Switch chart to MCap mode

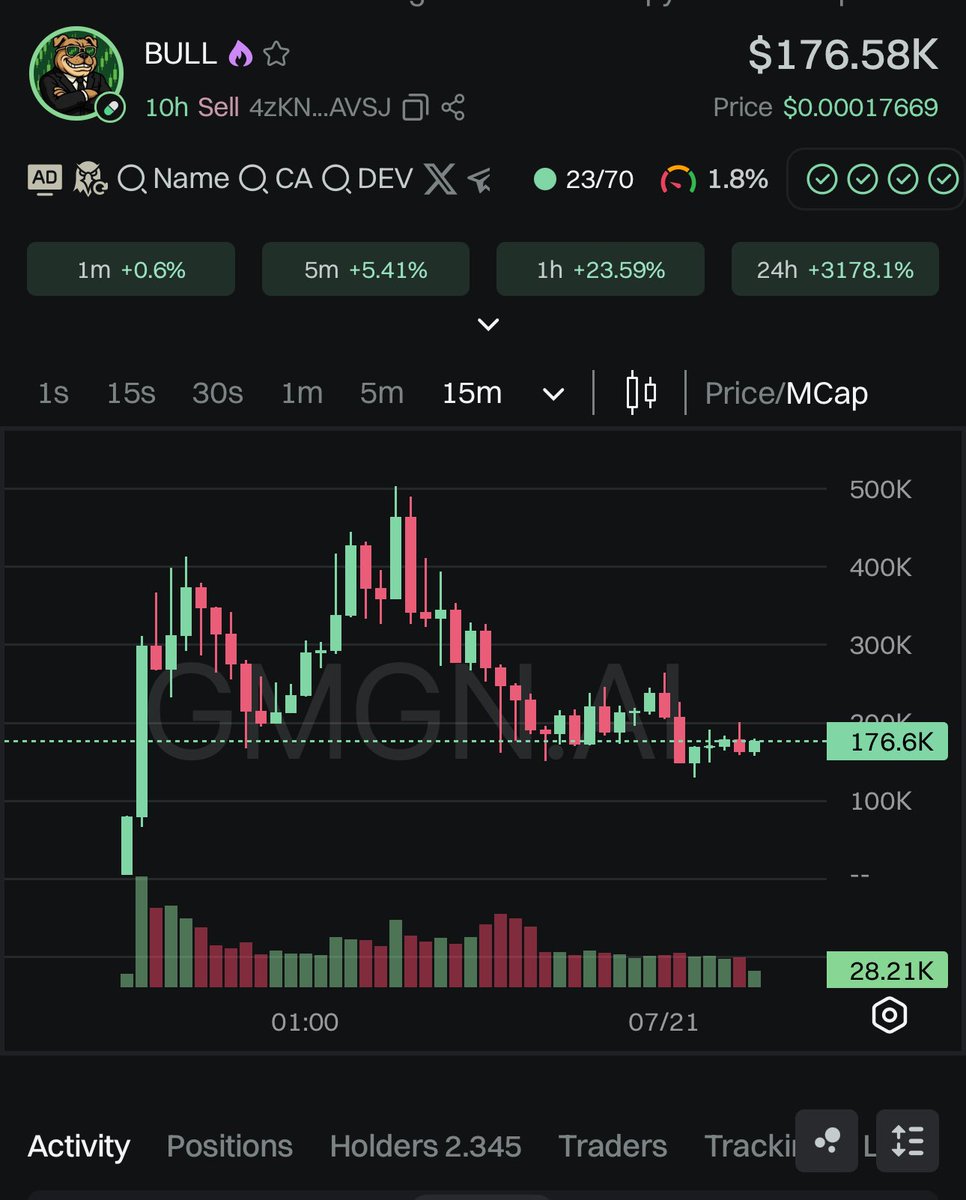(x=827, y=393)
